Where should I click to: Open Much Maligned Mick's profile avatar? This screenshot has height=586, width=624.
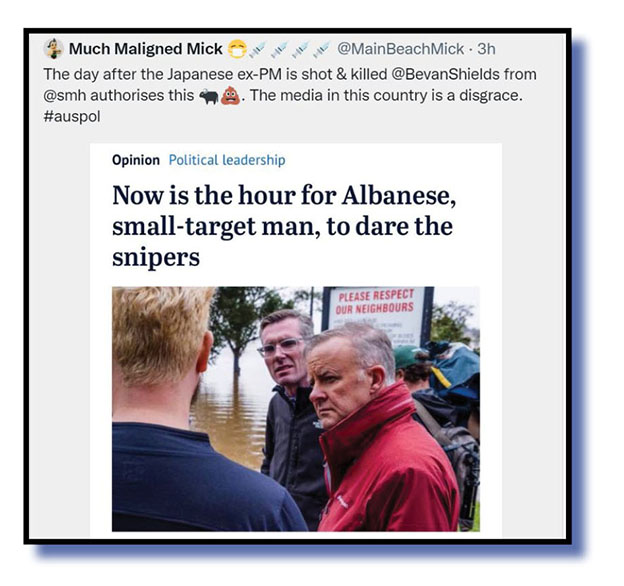point(53,49)
